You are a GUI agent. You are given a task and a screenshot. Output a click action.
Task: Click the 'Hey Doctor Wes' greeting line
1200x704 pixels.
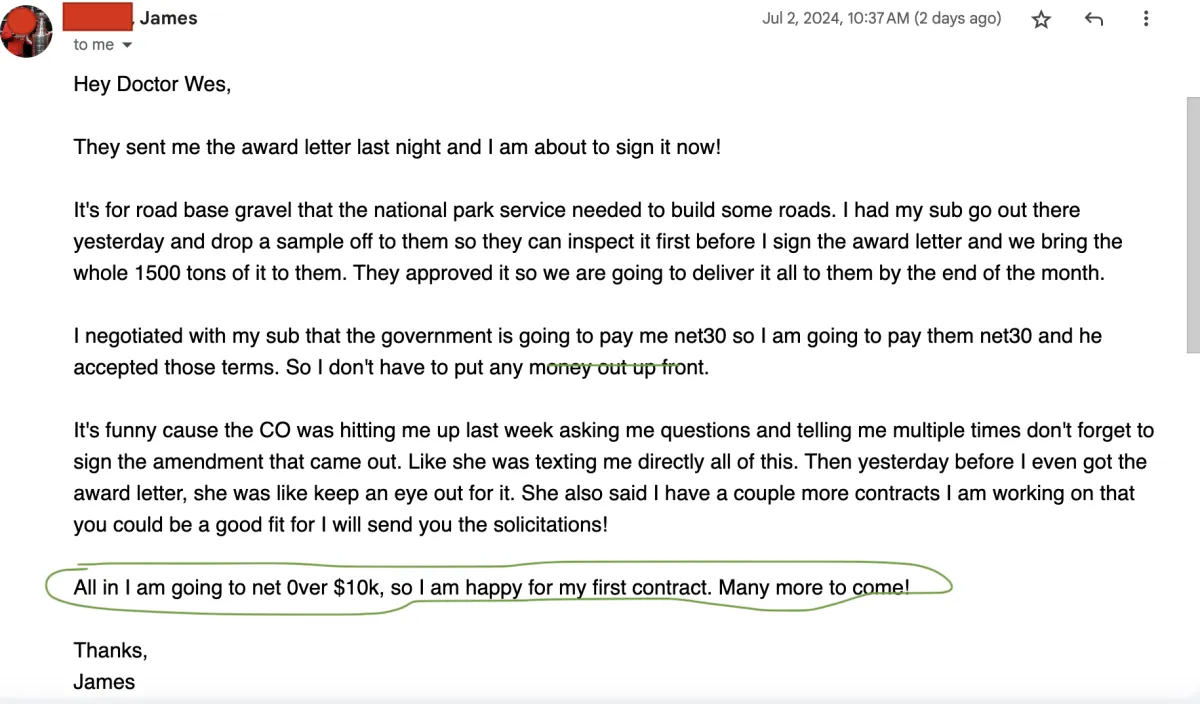pos(152,84)
